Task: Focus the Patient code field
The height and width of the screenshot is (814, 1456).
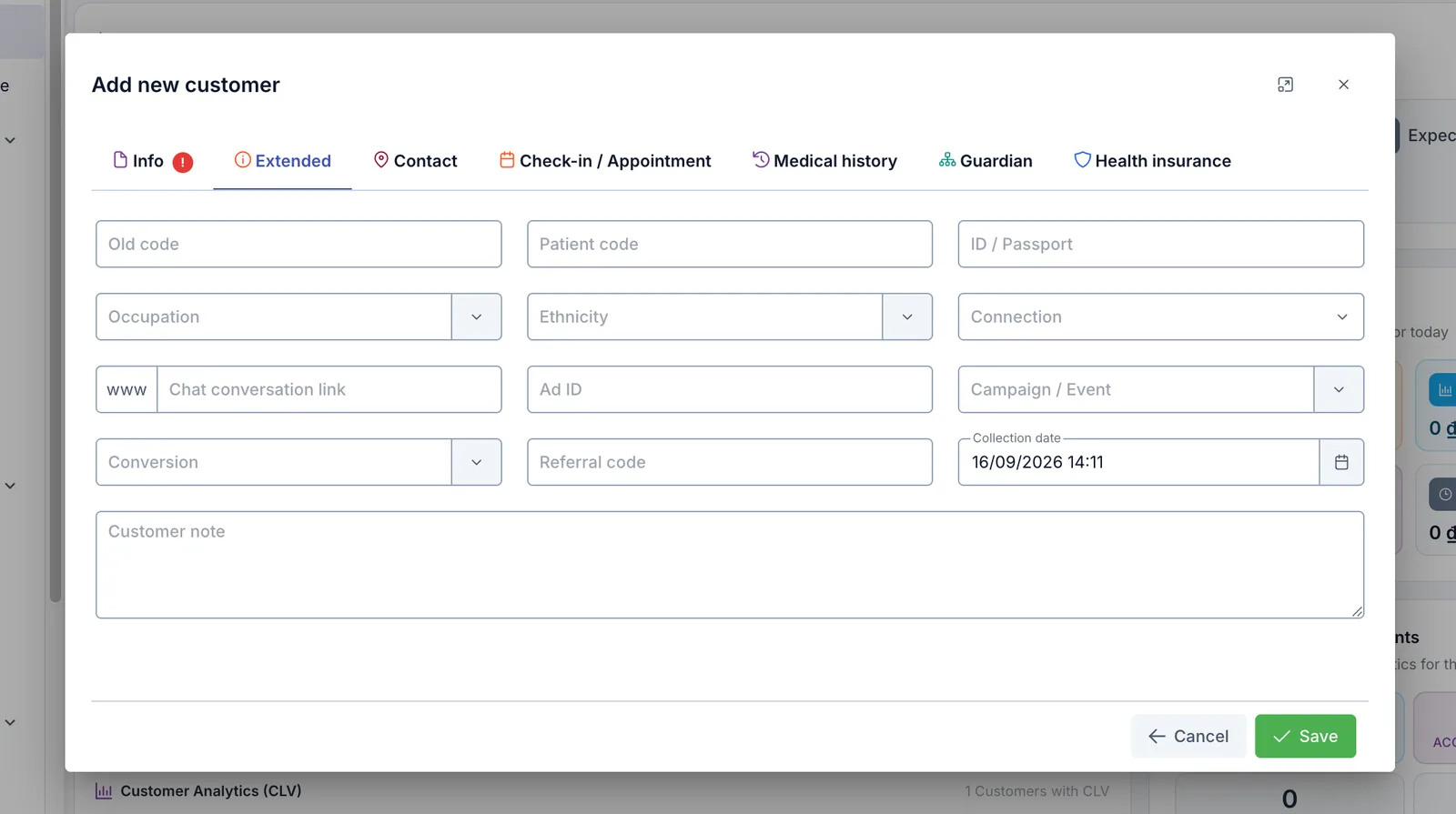Action: pyautogui.click(x=730, y=244)
